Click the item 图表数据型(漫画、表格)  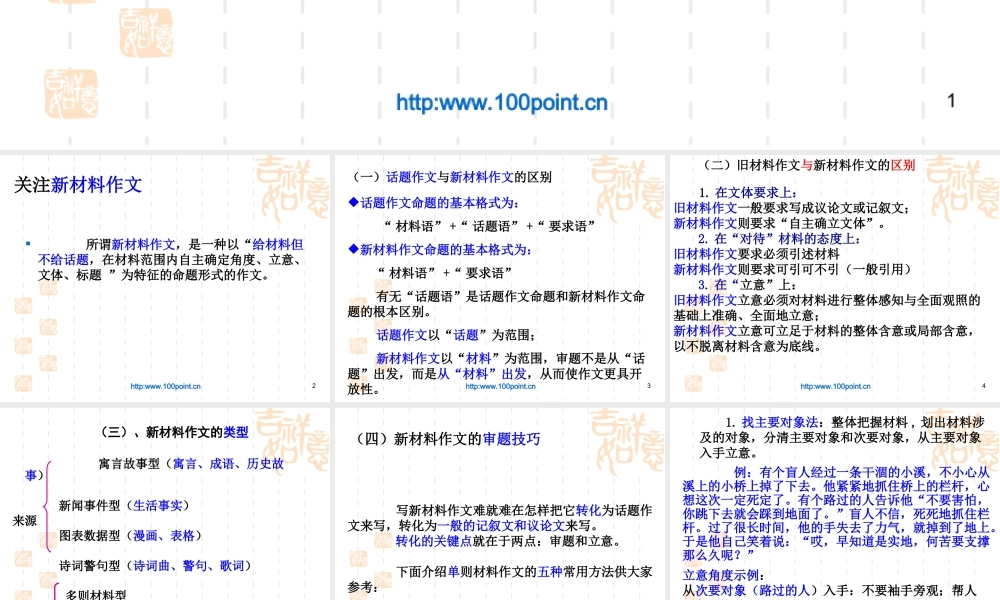pyautogui.click(x=131, y=536)
